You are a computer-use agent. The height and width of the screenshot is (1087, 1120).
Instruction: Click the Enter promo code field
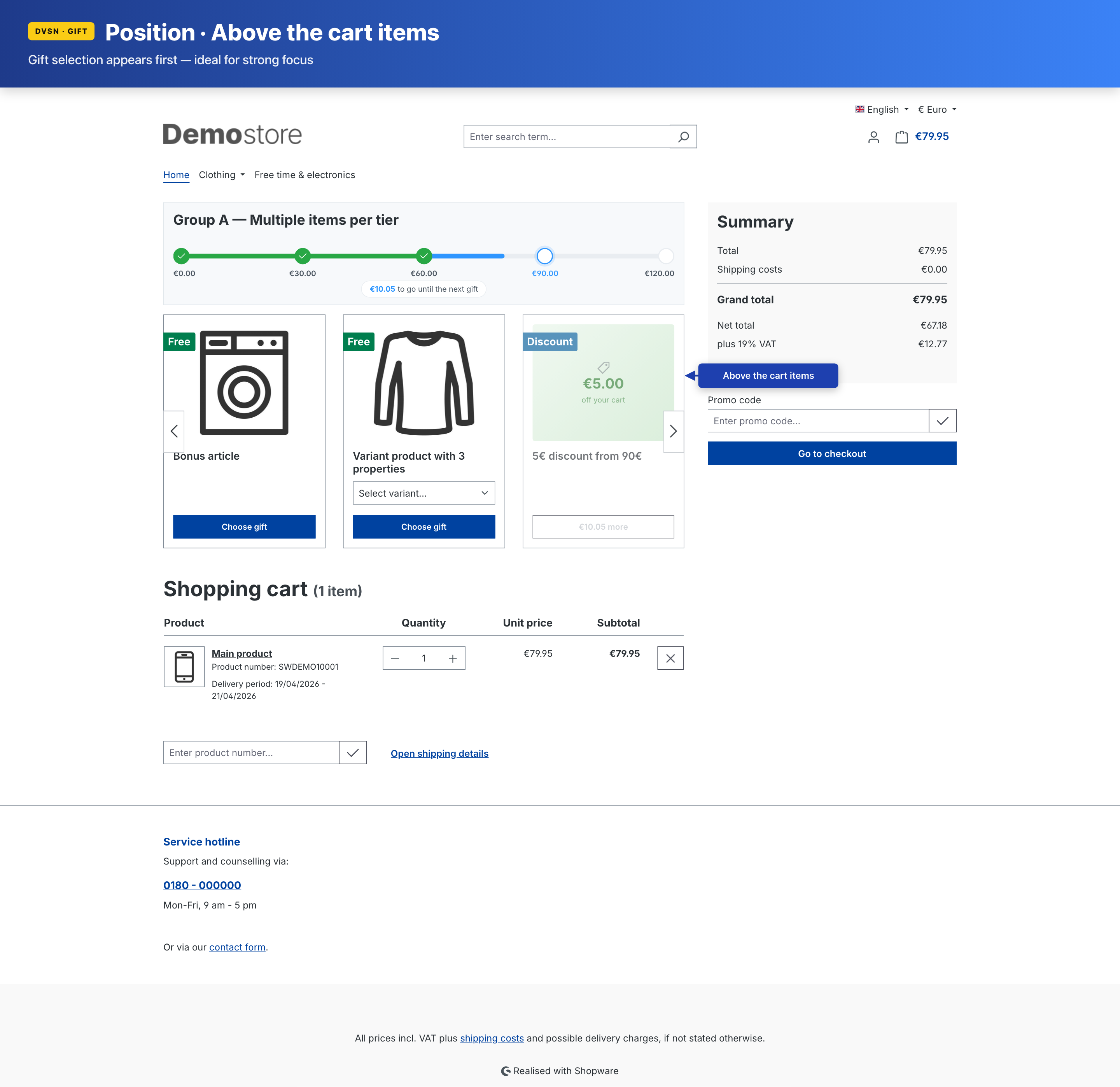818,421
